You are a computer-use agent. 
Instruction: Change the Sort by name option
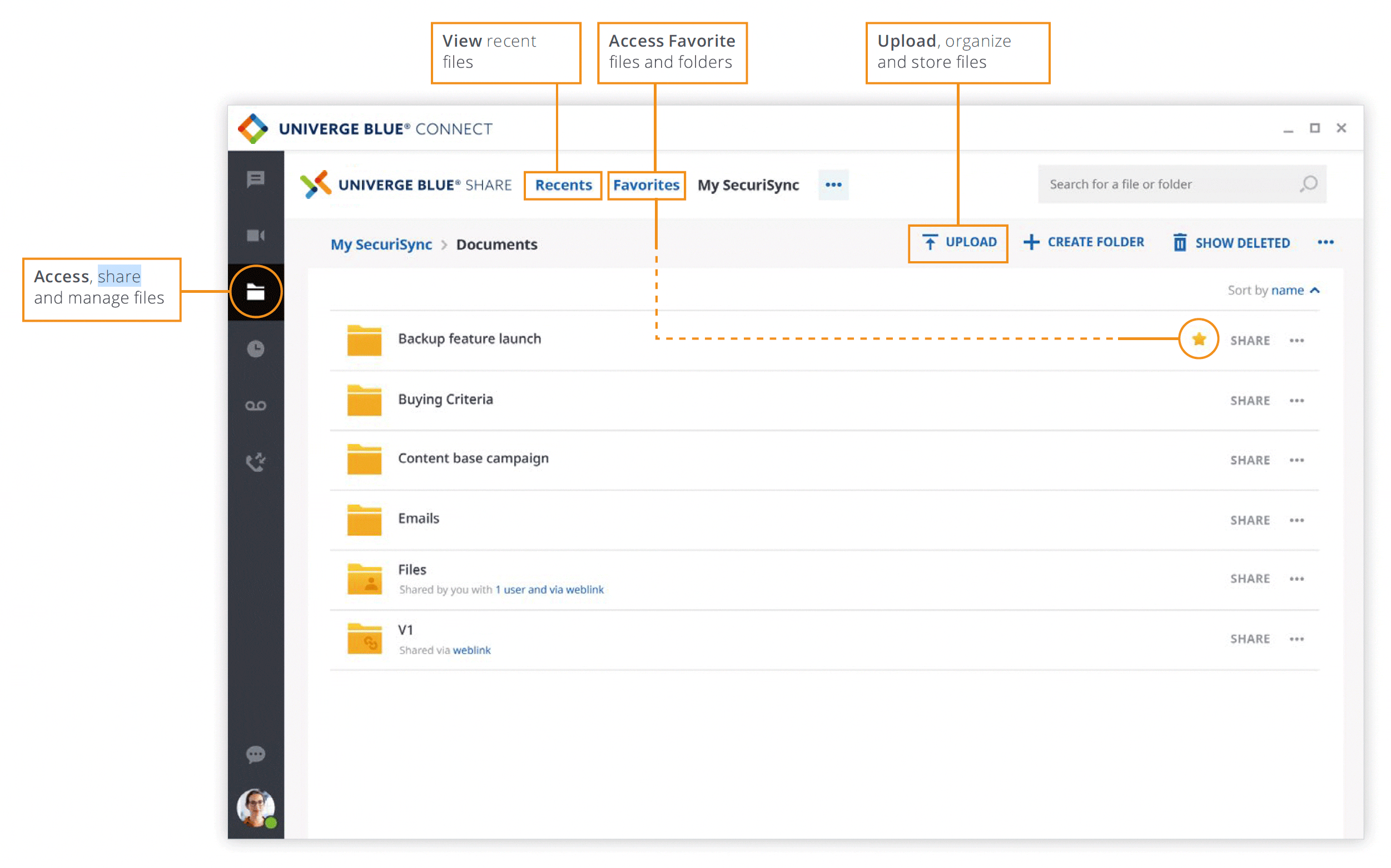pyautogui.click(x=1287, y=291)
